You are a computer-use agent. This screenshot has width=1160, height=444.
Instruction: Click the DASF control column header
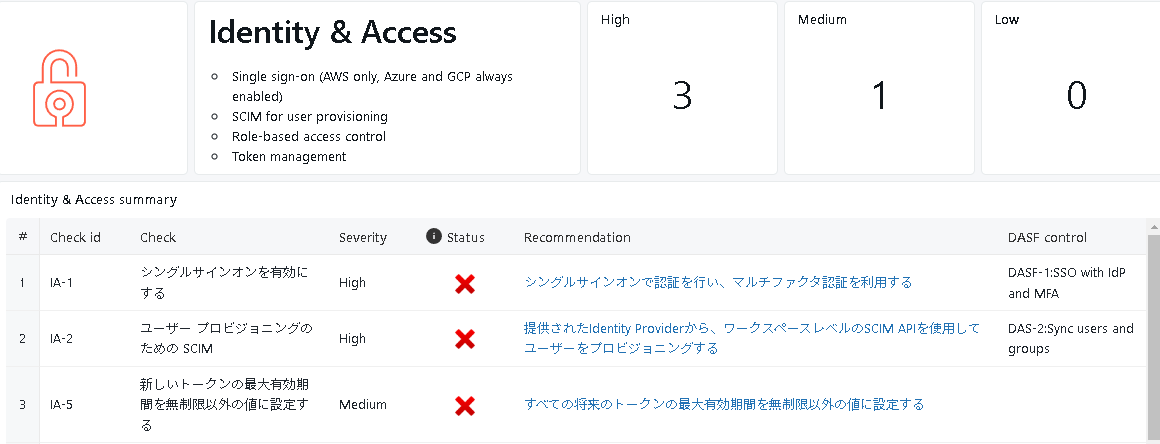[1047, 237]
